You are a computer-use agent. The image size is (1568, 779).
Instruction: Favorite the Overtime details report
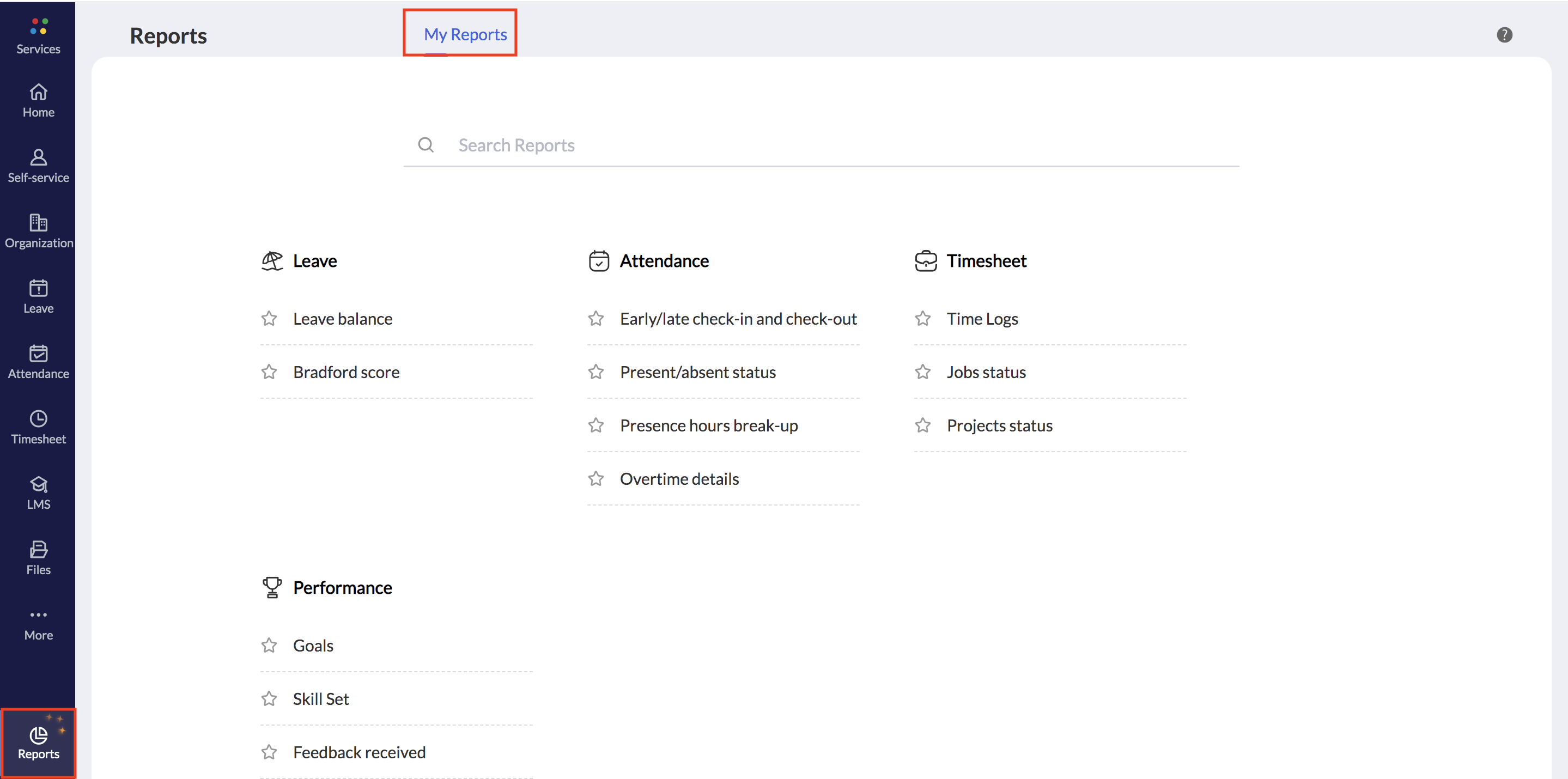point(595,479)
